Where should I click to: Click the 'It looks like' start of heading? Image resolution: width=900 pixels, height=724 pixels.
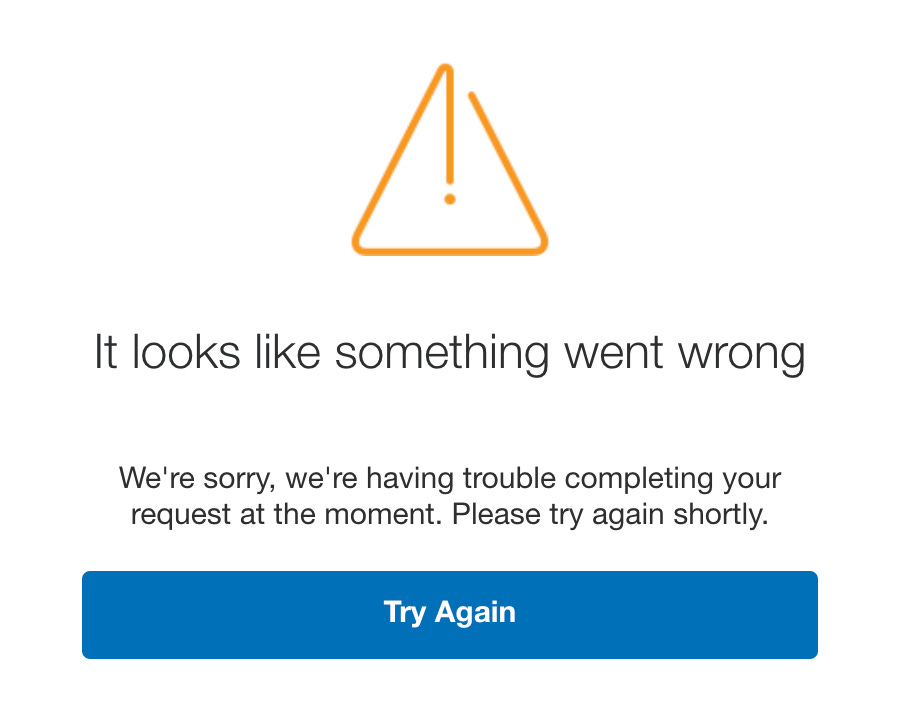[207, 352]
